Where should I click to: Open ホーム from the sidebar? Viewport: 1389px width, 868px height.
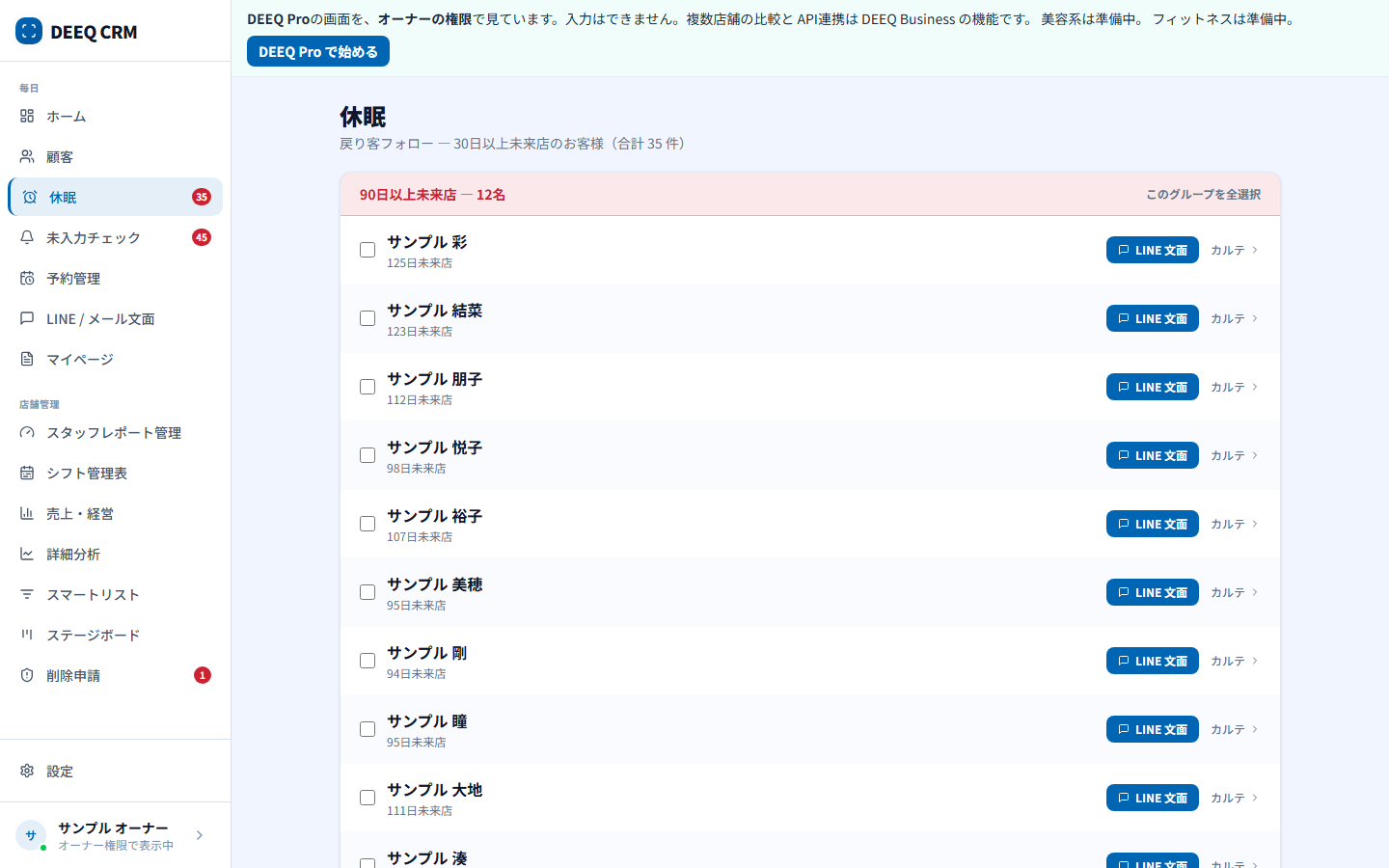coord(115,116)
